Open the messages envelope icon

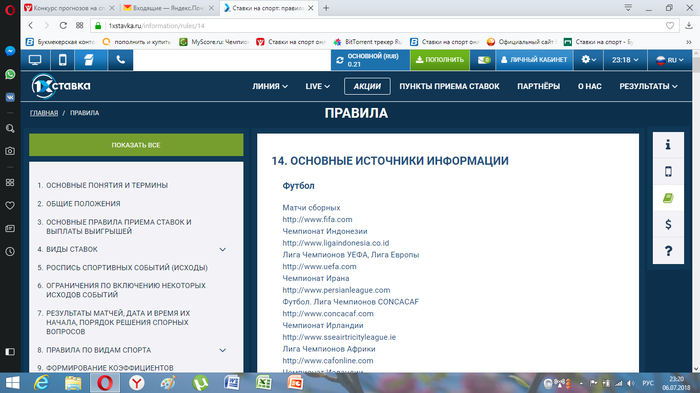click(x=483, y=60)
